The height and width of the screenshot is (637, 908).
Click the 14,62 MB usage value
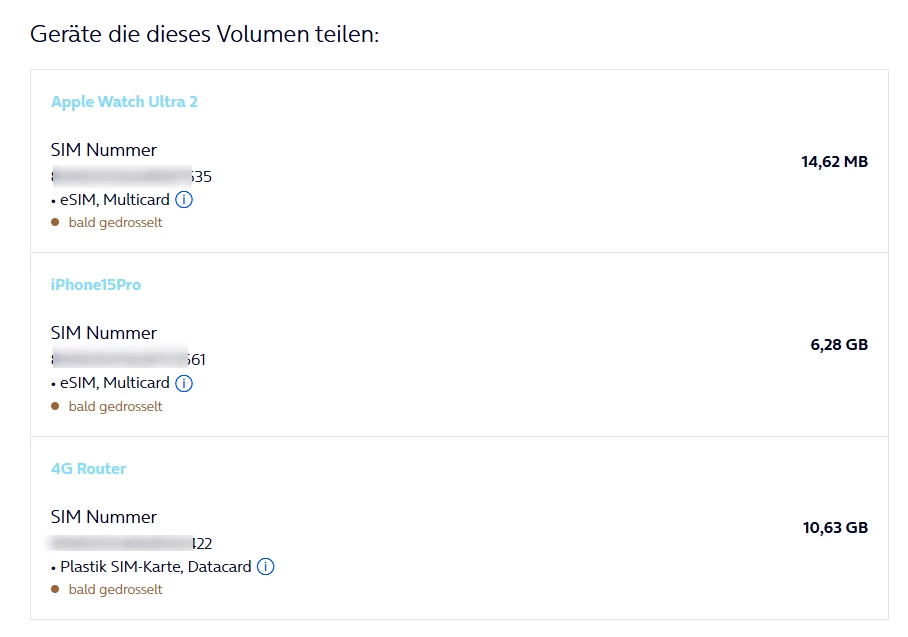(834, 161)
